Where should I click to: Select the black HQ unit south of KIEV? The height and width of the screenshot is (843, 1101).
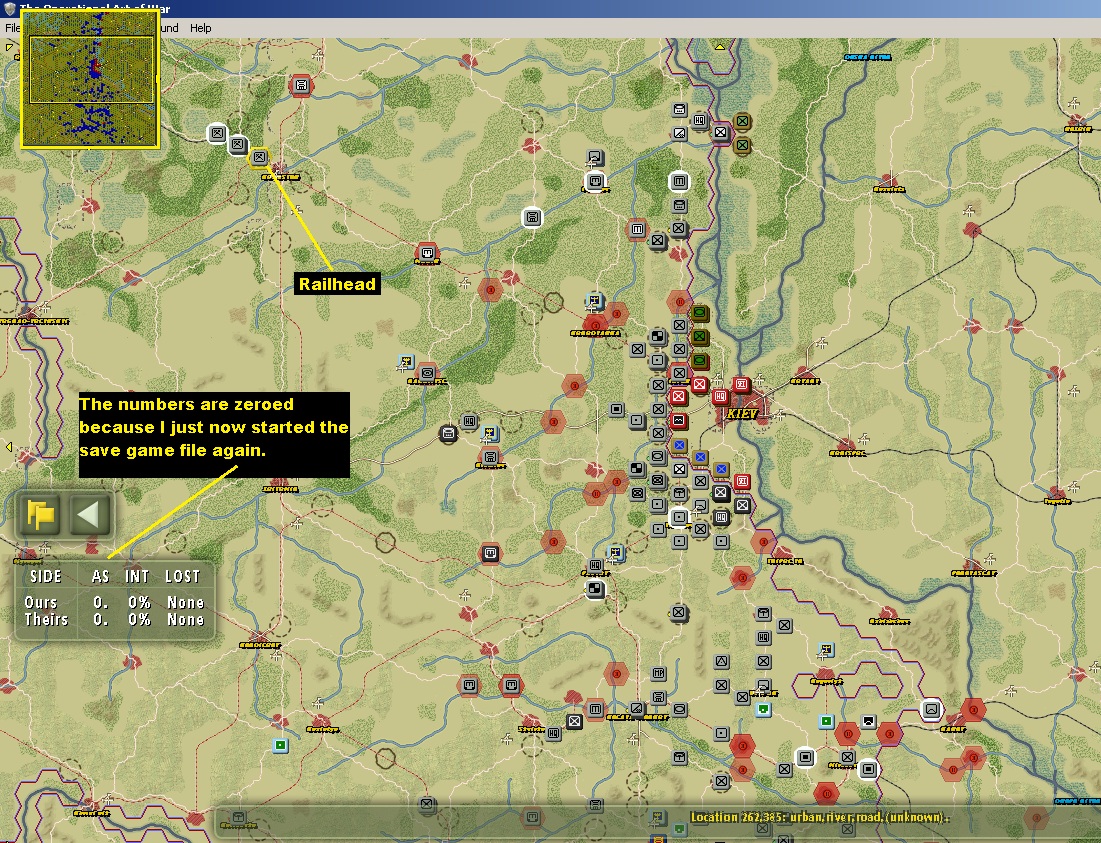point(721,517)
